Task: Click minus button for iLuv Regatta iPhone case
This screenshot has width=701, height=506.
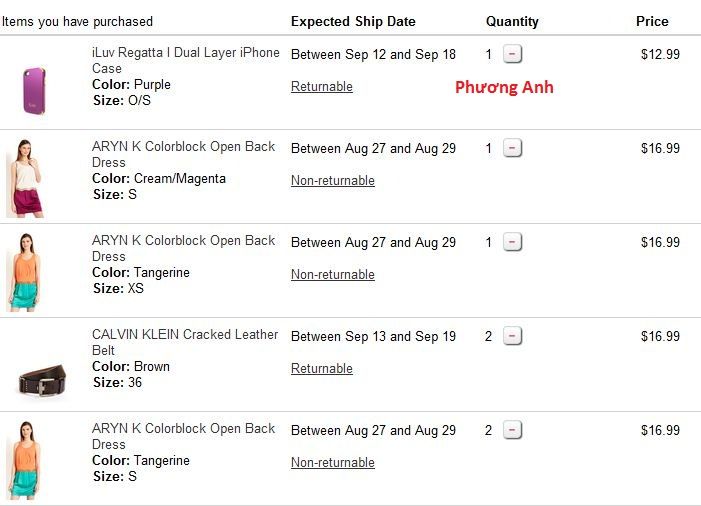Action: click(512, 54)
